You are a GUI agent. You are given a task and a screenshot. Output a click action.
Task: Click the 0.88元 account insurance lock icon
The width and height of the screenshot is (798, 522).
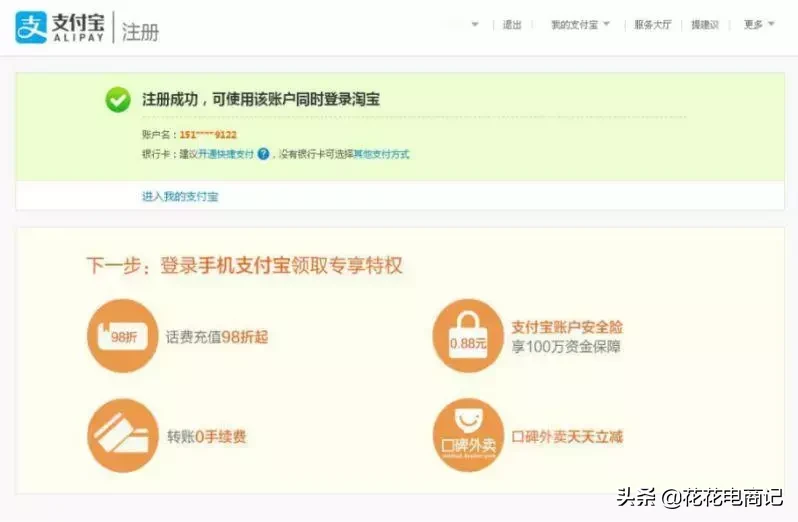[x=468, y=336]
